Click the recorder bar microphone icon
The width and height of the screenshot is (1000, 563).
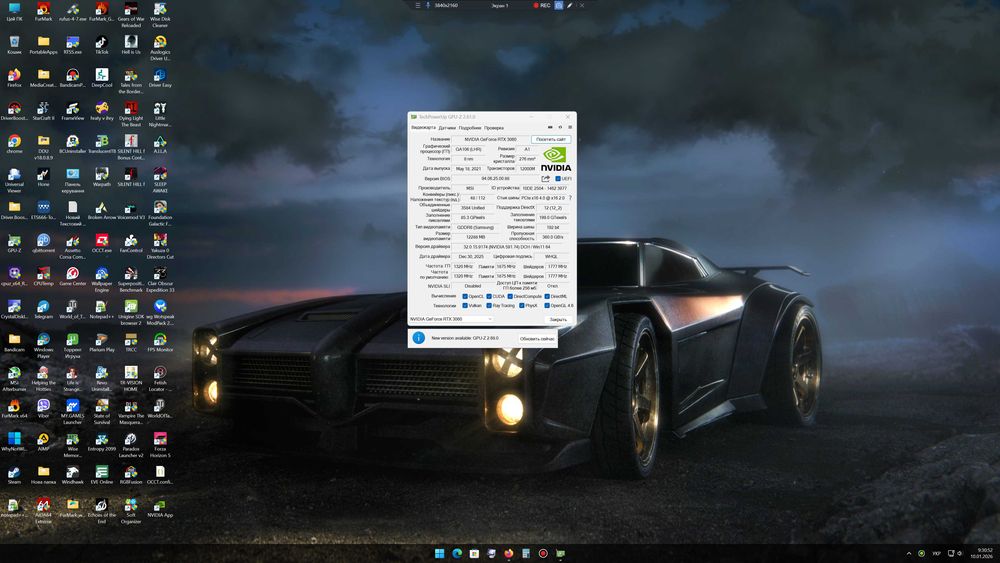point(428,5)
